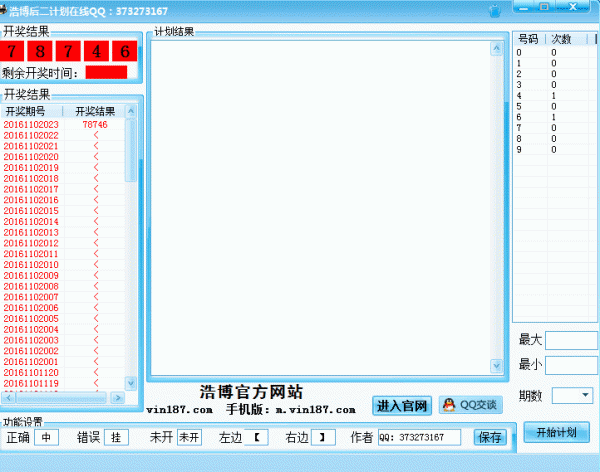Select draw period 20161102023
Image resolution: width=600 pixels, height=472 pixels.
pyautogui.click(x=31, y=124)
